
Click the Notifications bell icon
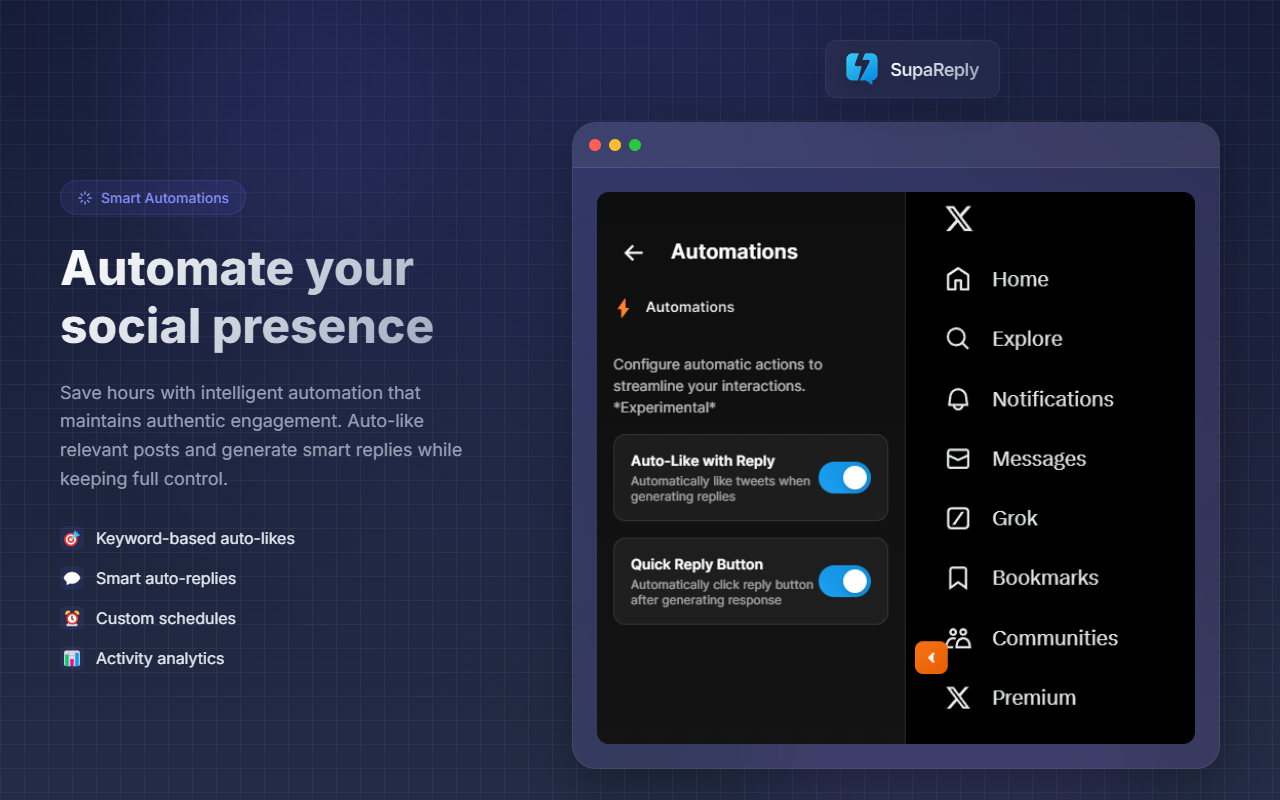tap(958, 399)
